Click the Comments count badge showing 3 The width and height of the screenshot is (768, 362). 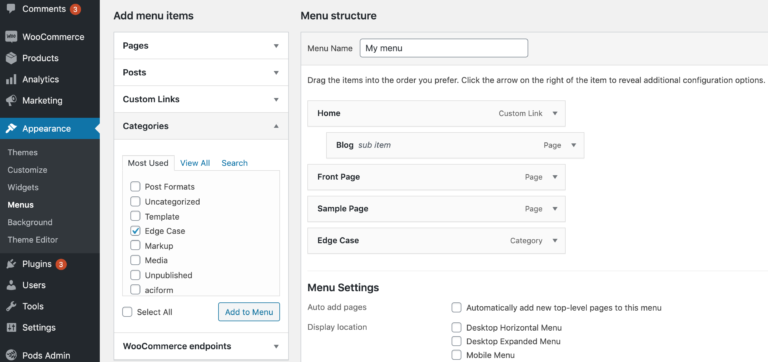75,9
